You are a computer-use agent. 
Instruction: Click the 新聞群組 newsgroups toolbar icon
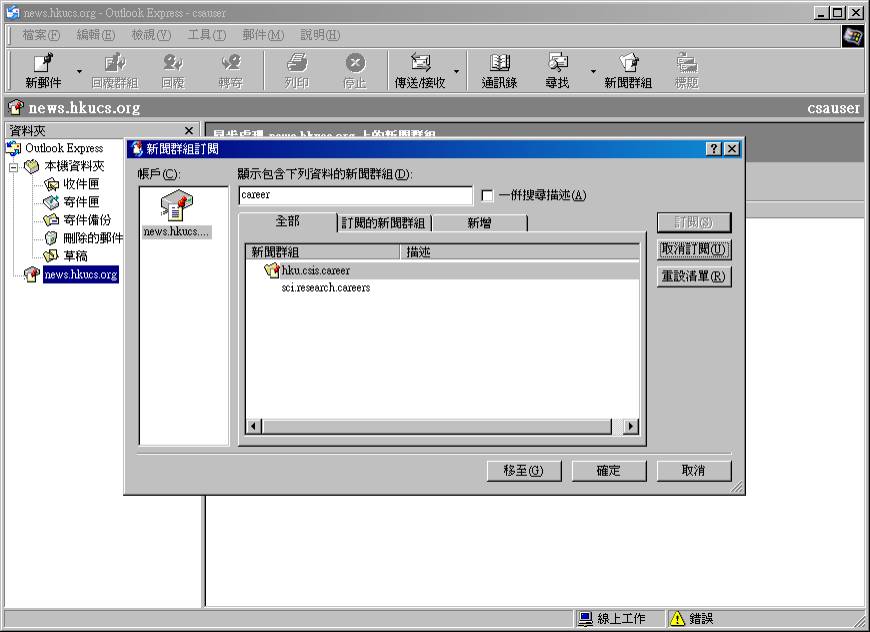(628, 71)
